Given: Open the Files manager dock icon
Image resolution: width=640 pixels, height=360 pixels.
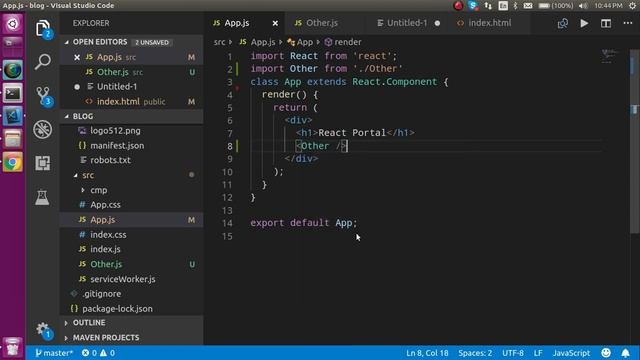Looking at the screenshot, I should click(x=13, y=140).
